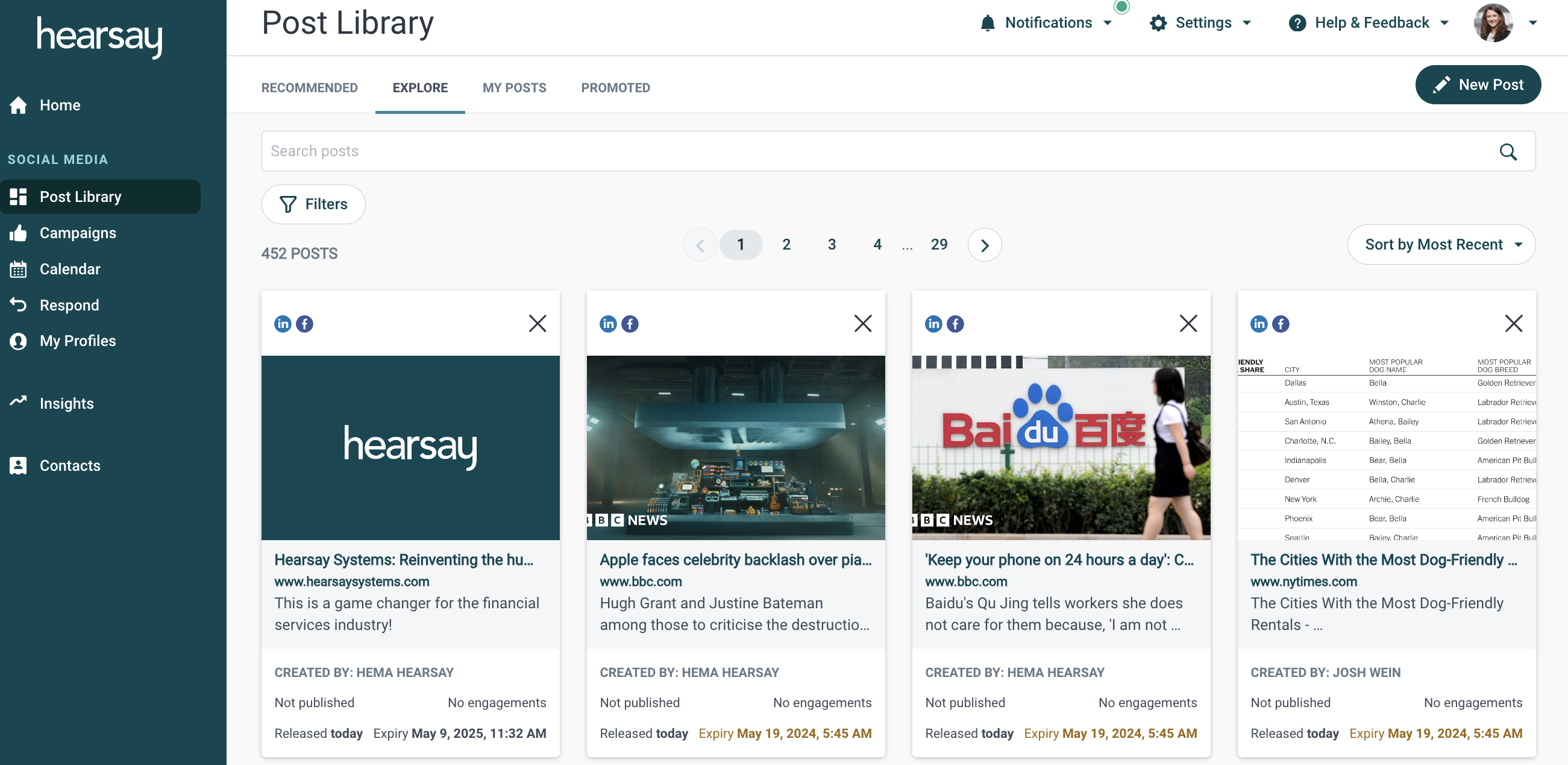The height and width of the screenshot is (765, 1568).
Task: Open Campaigns thumbs-up icon
Action: pyautogui.click(x=18, y=233)
